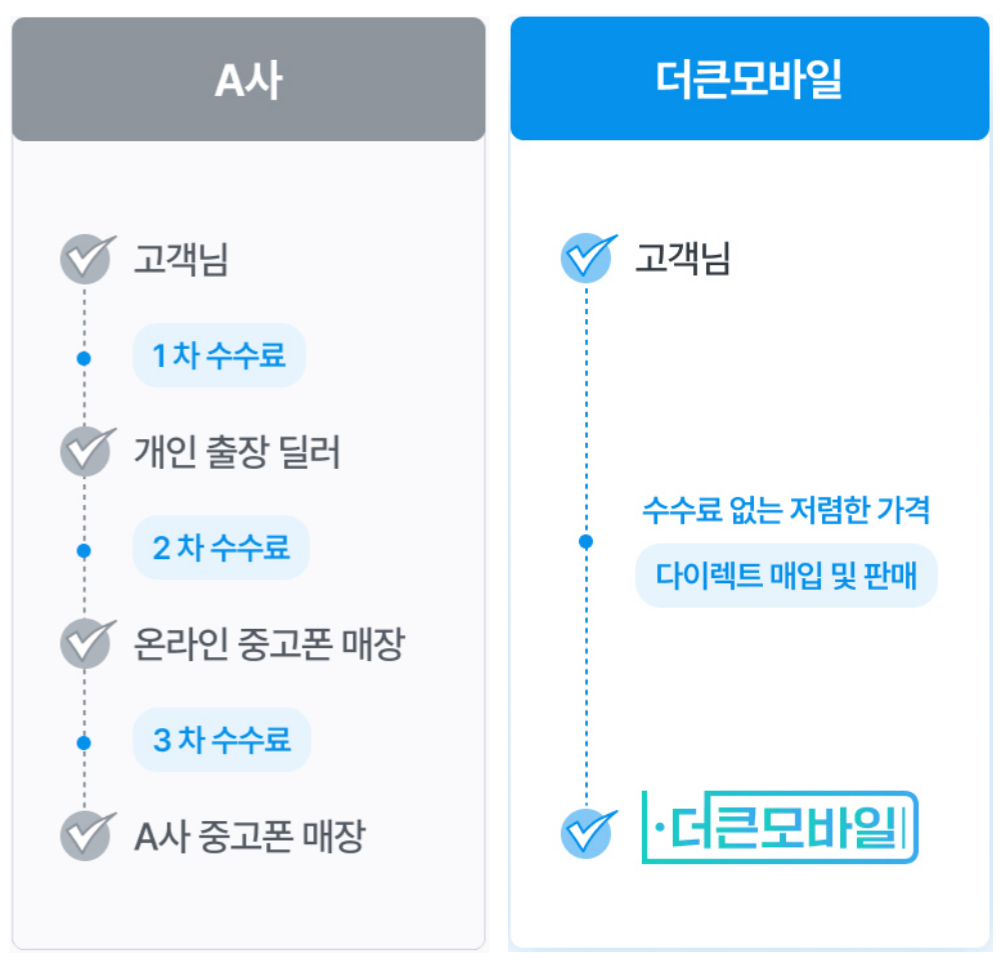
Task: Click the 다이렉트 매입 및 판매 badge
Action: click(x=786, y=575)
